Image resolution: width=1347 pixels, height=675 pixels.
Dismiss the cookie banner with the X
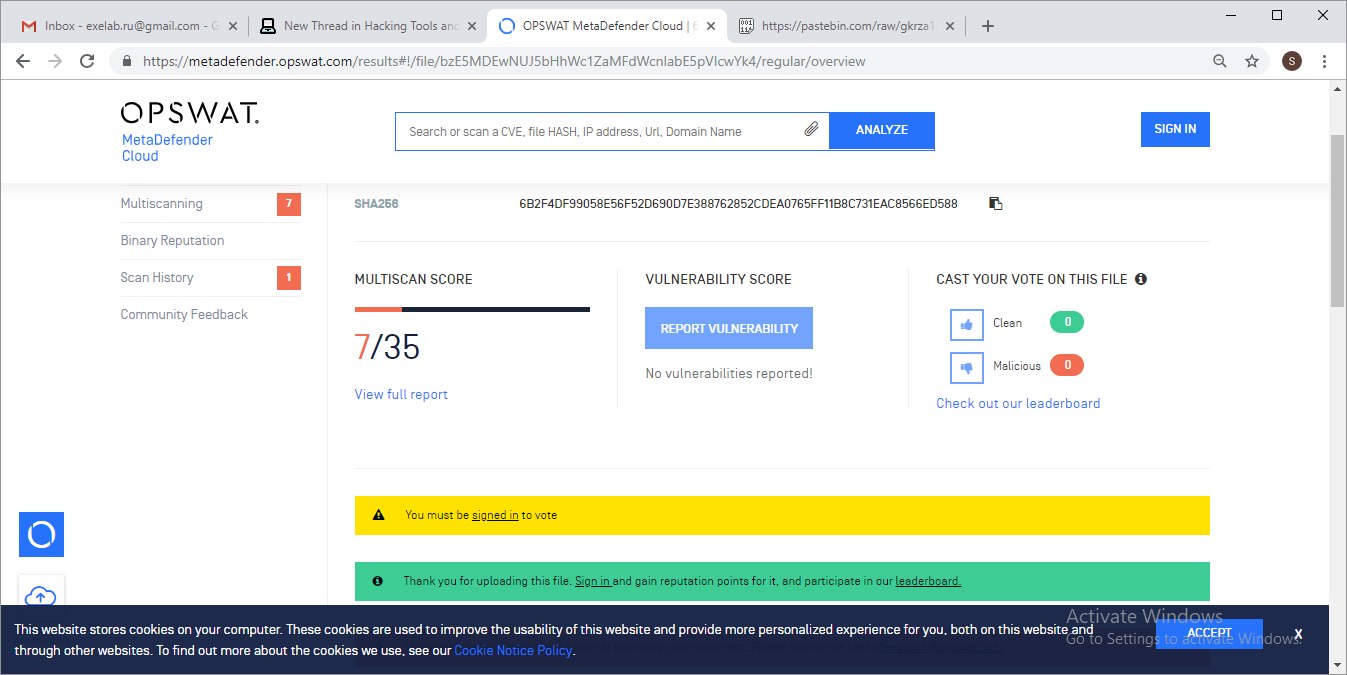click(x=1298, y=634)
